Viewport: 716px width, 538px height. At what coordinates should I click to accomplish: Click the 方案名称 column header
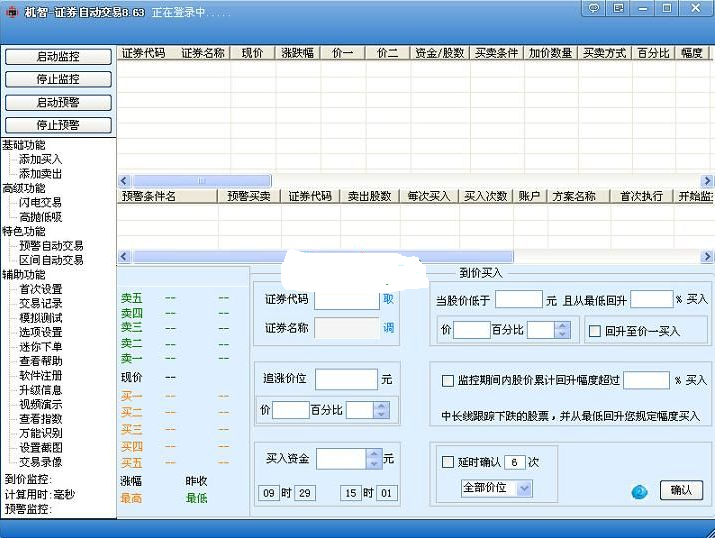[578, 196]
